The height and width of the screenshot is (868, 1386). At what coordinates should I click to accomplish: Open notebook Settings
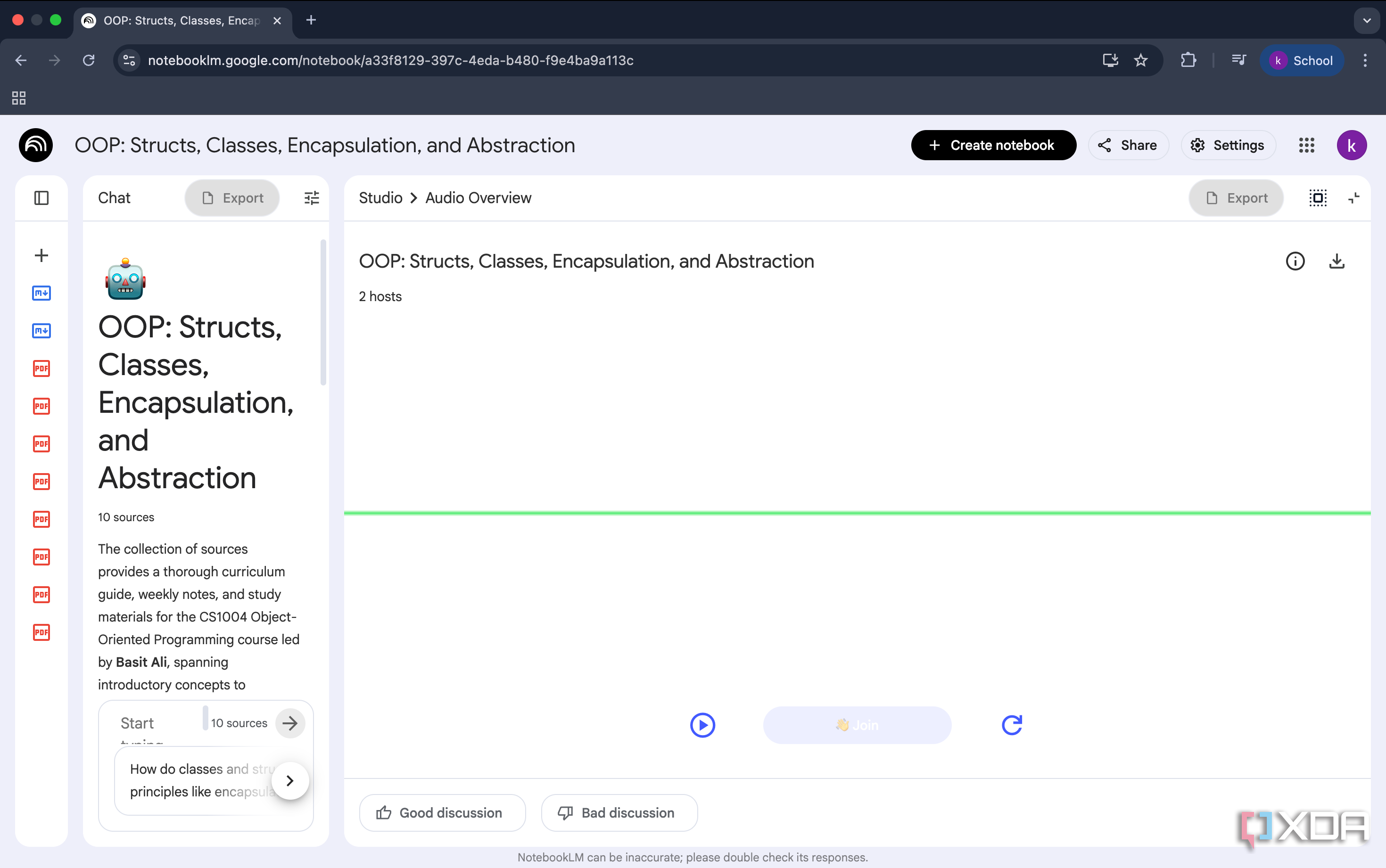coord(1228,145)
